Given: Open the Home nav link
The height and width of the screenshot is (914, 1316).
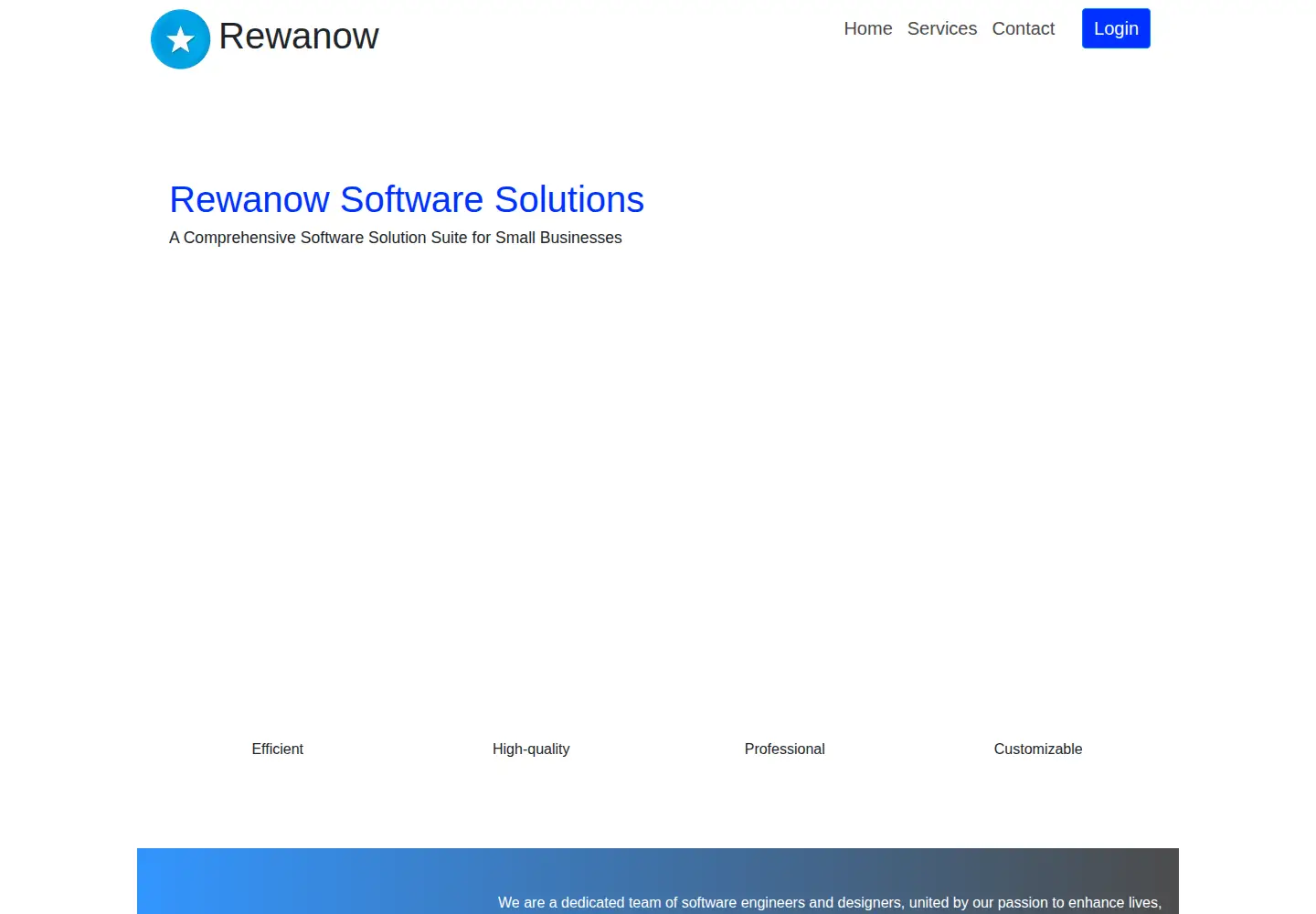Looking at the screenshot, I should click(x=867, y=28).
